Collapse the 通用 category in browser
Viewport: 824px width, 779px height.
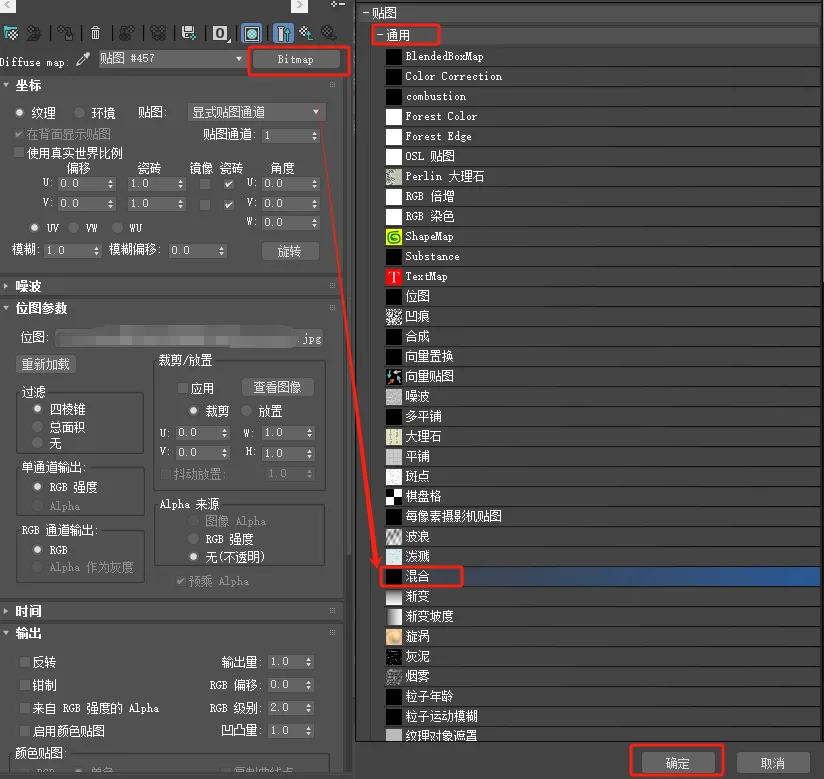pos(379,35)
